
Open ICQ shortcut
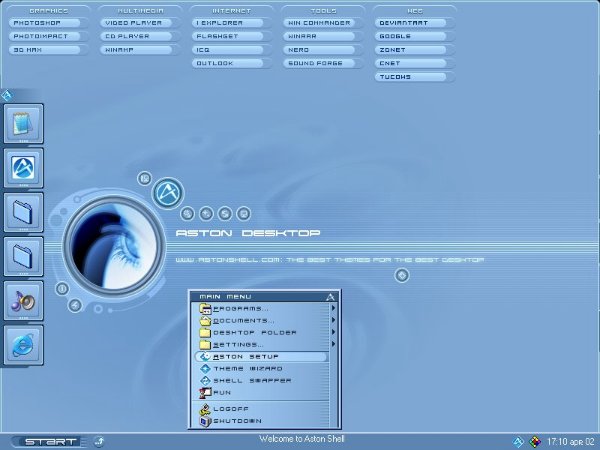(228, 50)
